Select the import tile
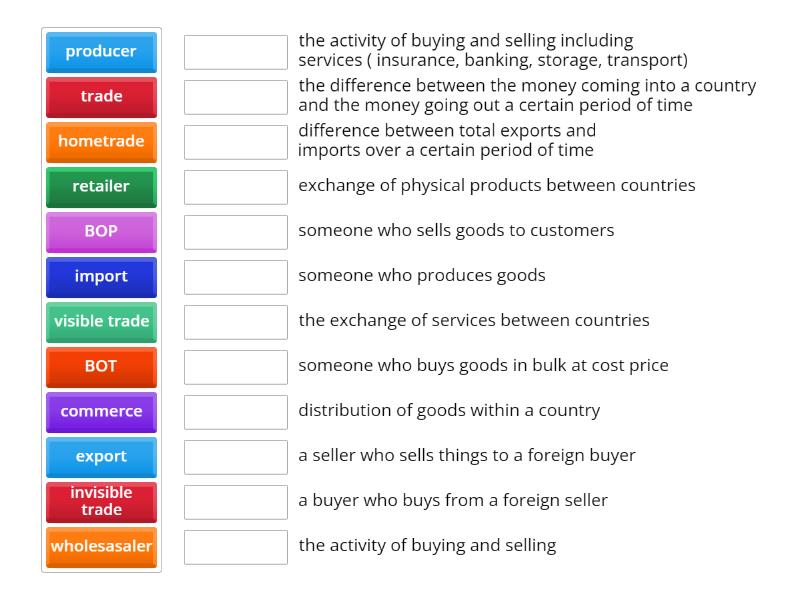Screen dimensions: 800x600 (101, 277)
